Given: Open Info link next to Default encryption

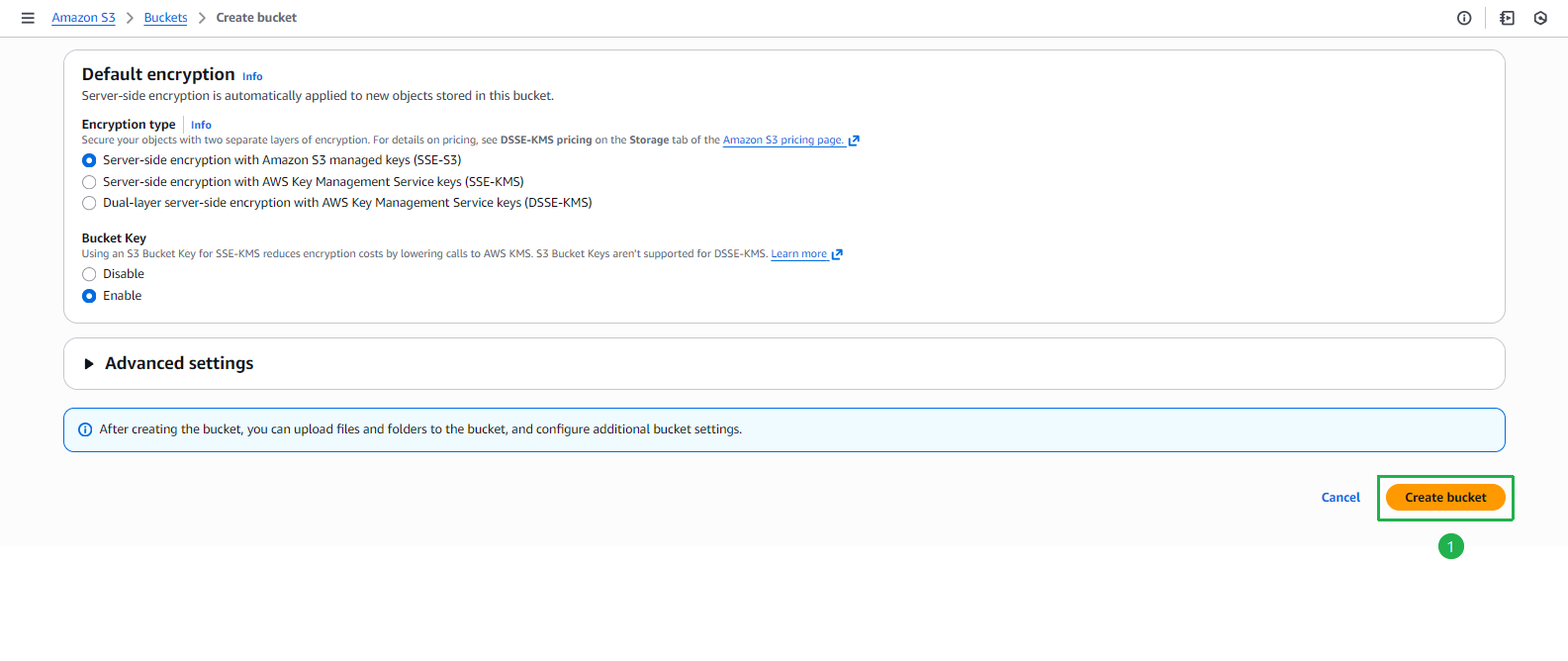Looking at the screenshot, I should click(x=252, y=76).
